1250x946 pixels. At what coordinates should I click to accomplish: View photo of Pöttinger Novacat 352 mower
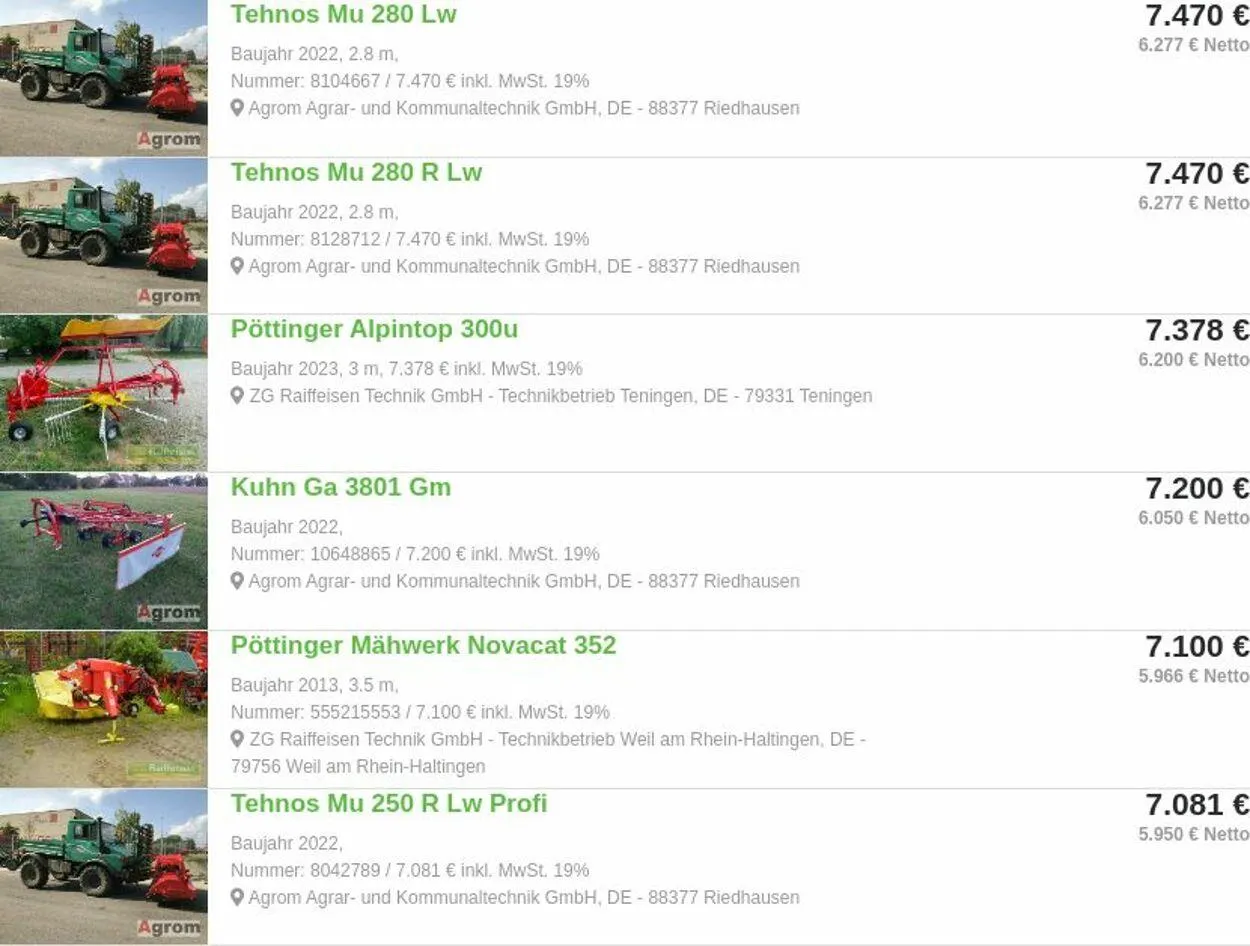point(104,709)
